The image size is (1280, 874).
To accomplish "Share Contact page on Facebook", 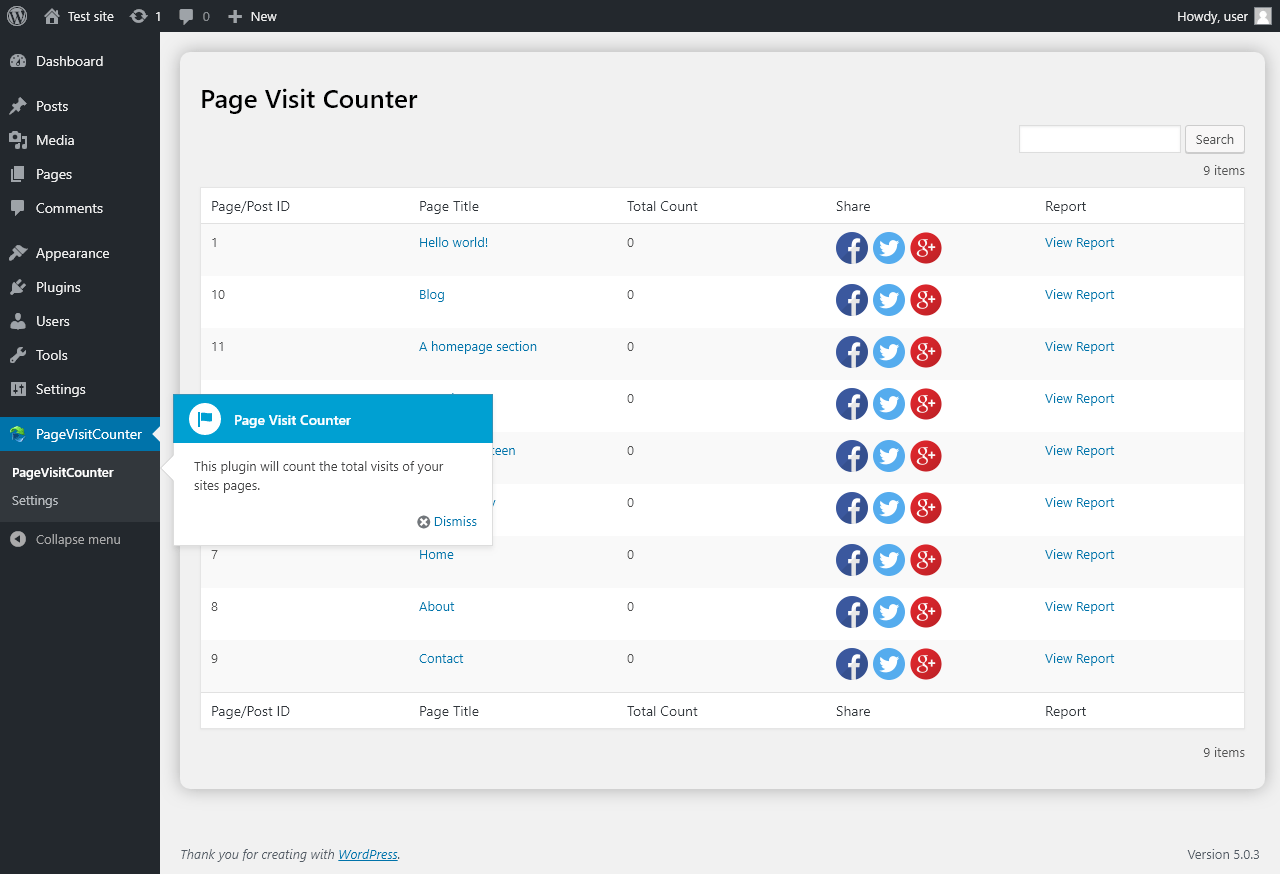I will 852,664.
